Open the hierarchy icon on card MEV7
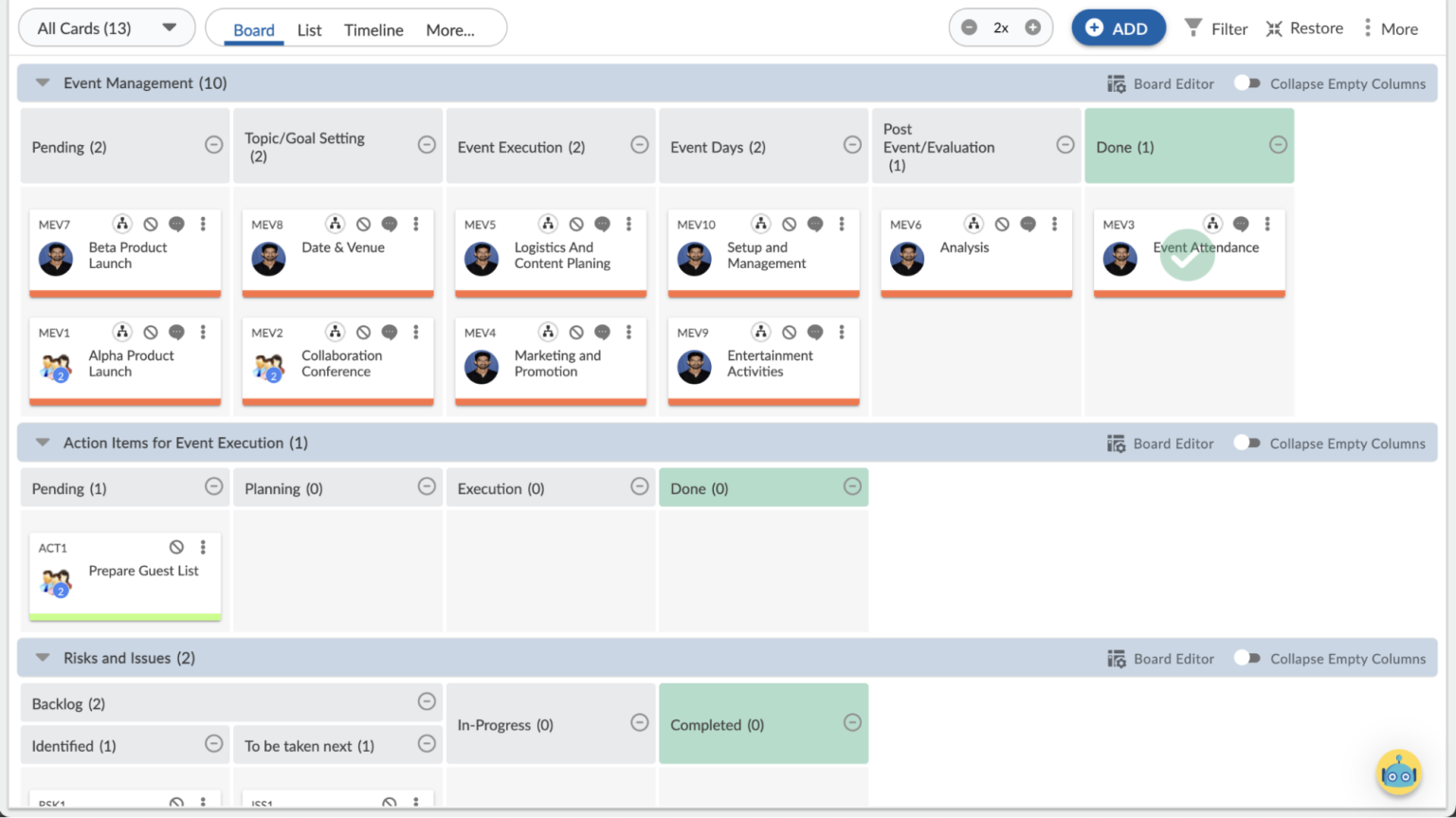This screenshot has width=1456, height=818. [x=122, y=224]
